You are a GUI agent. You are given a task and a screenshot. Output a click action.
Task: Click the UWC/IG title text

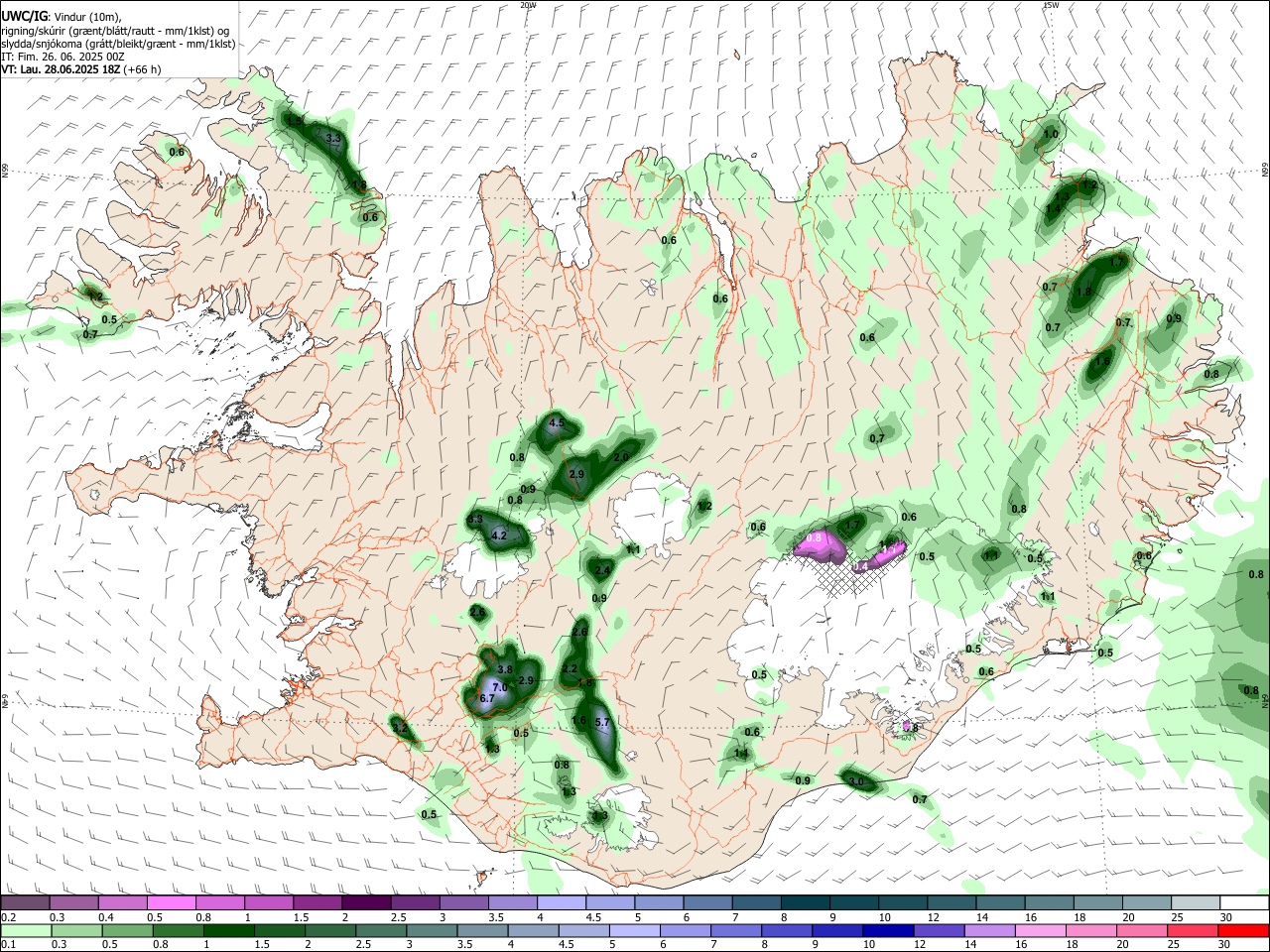coord(24,17)
